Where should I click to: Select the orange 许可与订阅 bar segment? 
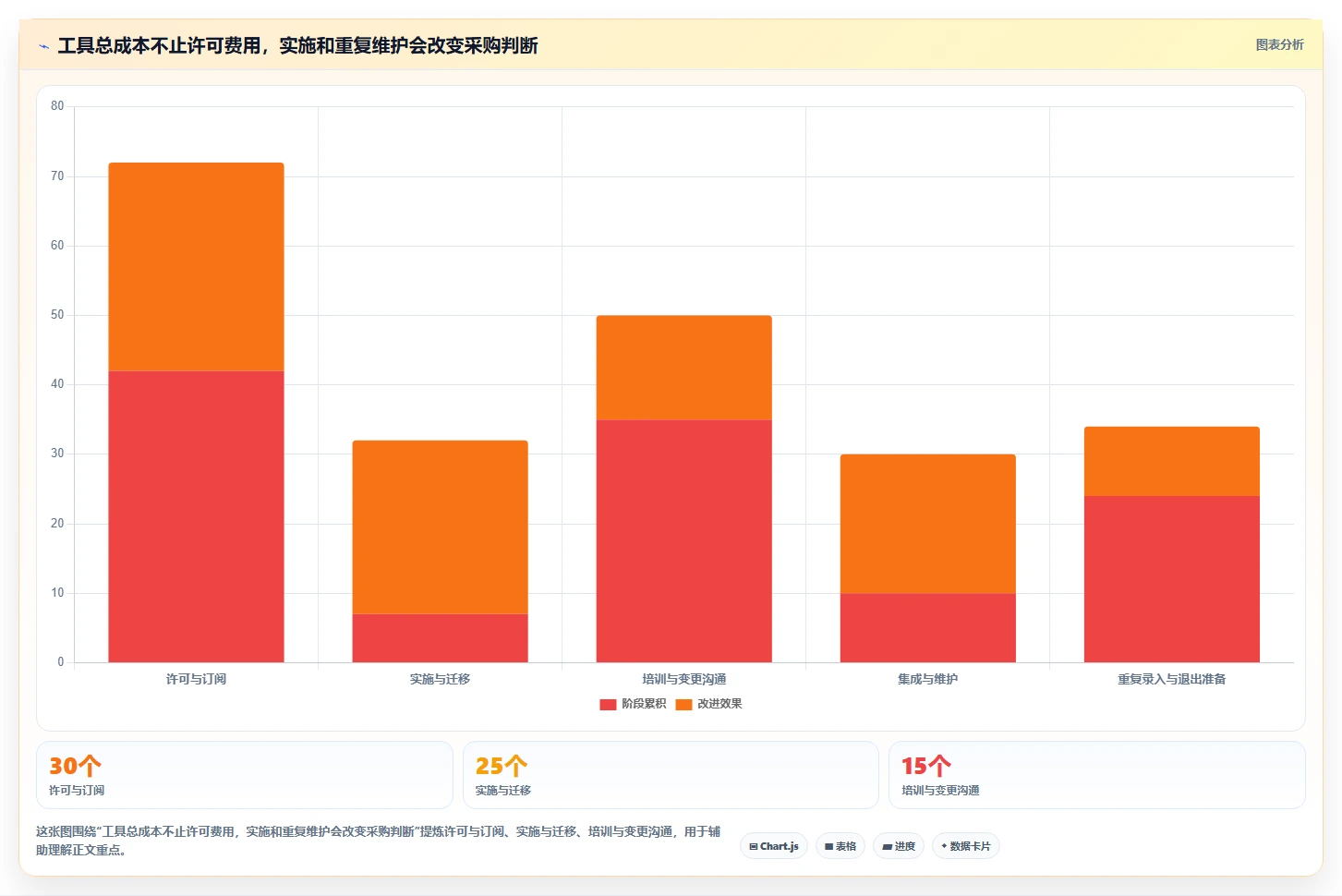click(196, 267)
